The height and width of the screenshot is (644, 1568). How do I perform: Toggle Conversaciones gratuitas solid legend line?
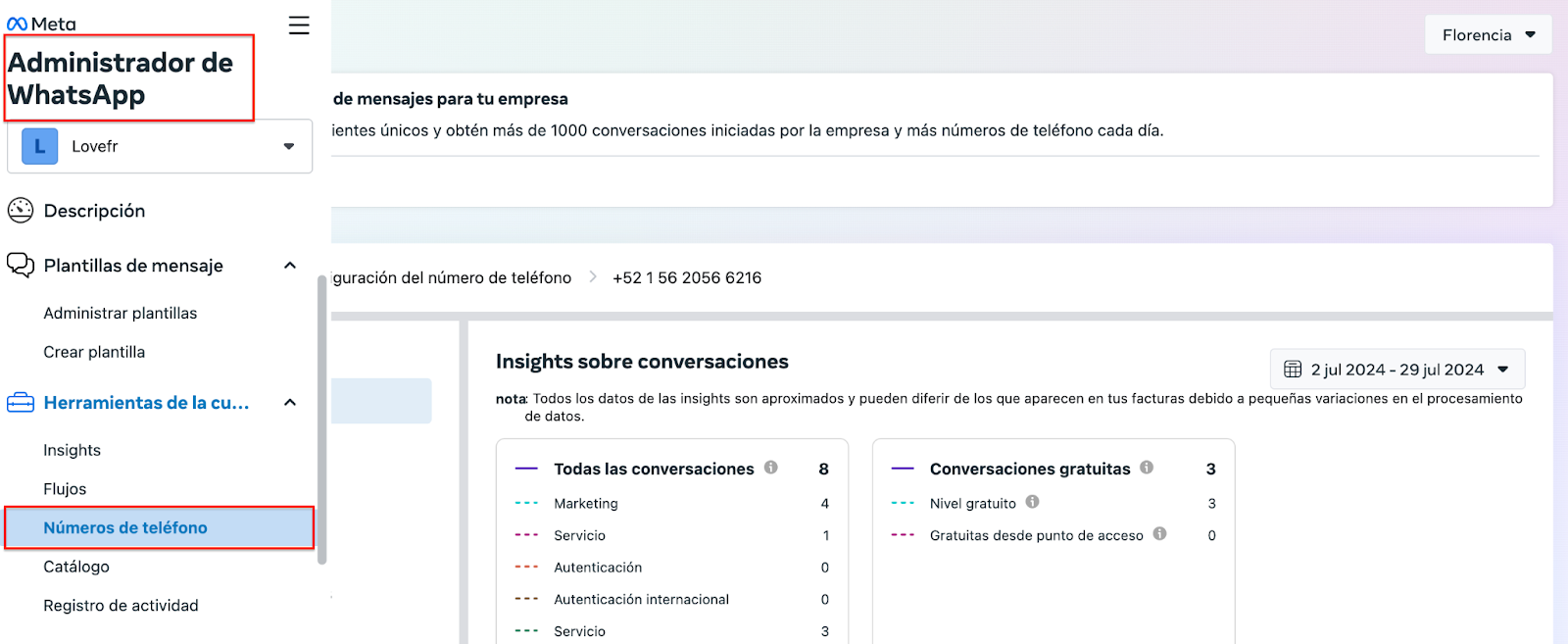[x=903, y=469]
